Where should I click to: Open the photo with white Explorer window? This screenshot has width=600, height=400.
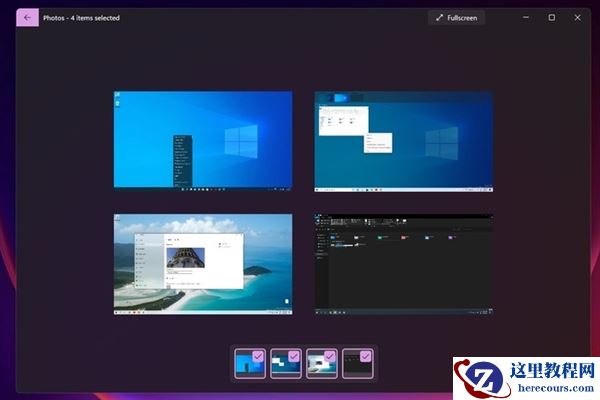(x=404, y=141)
